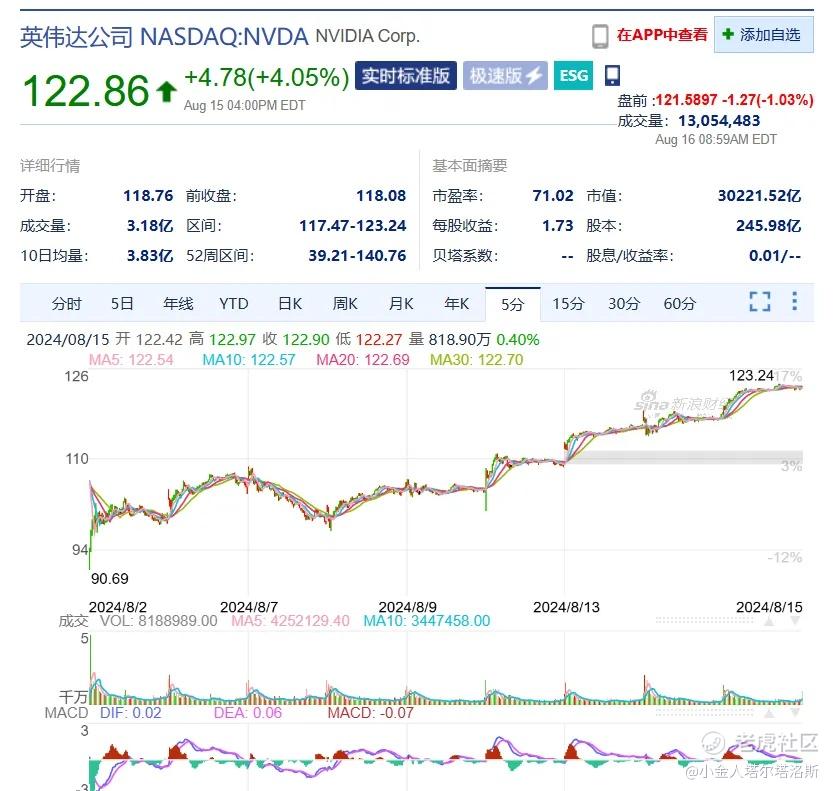
Task: Click the 2024/8/9 date marker on chart
Action: [407, 607]
